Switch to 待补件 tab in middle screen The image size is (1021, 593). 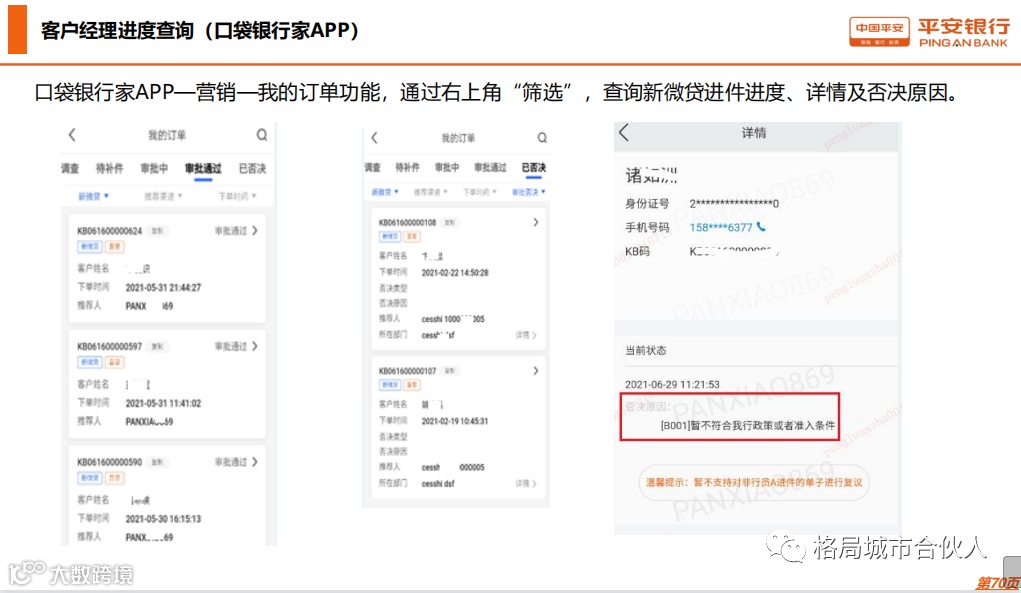click(408, 167)
